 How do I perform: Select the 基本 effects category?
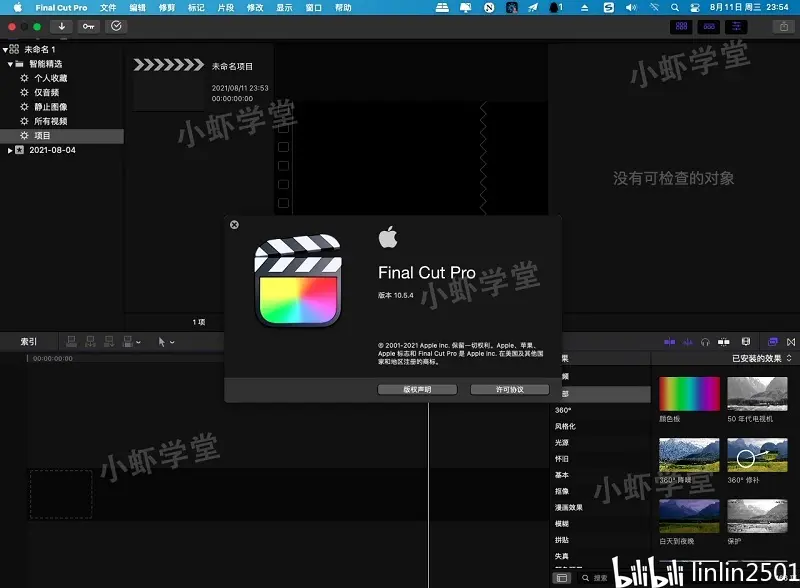tap(561, 475)
